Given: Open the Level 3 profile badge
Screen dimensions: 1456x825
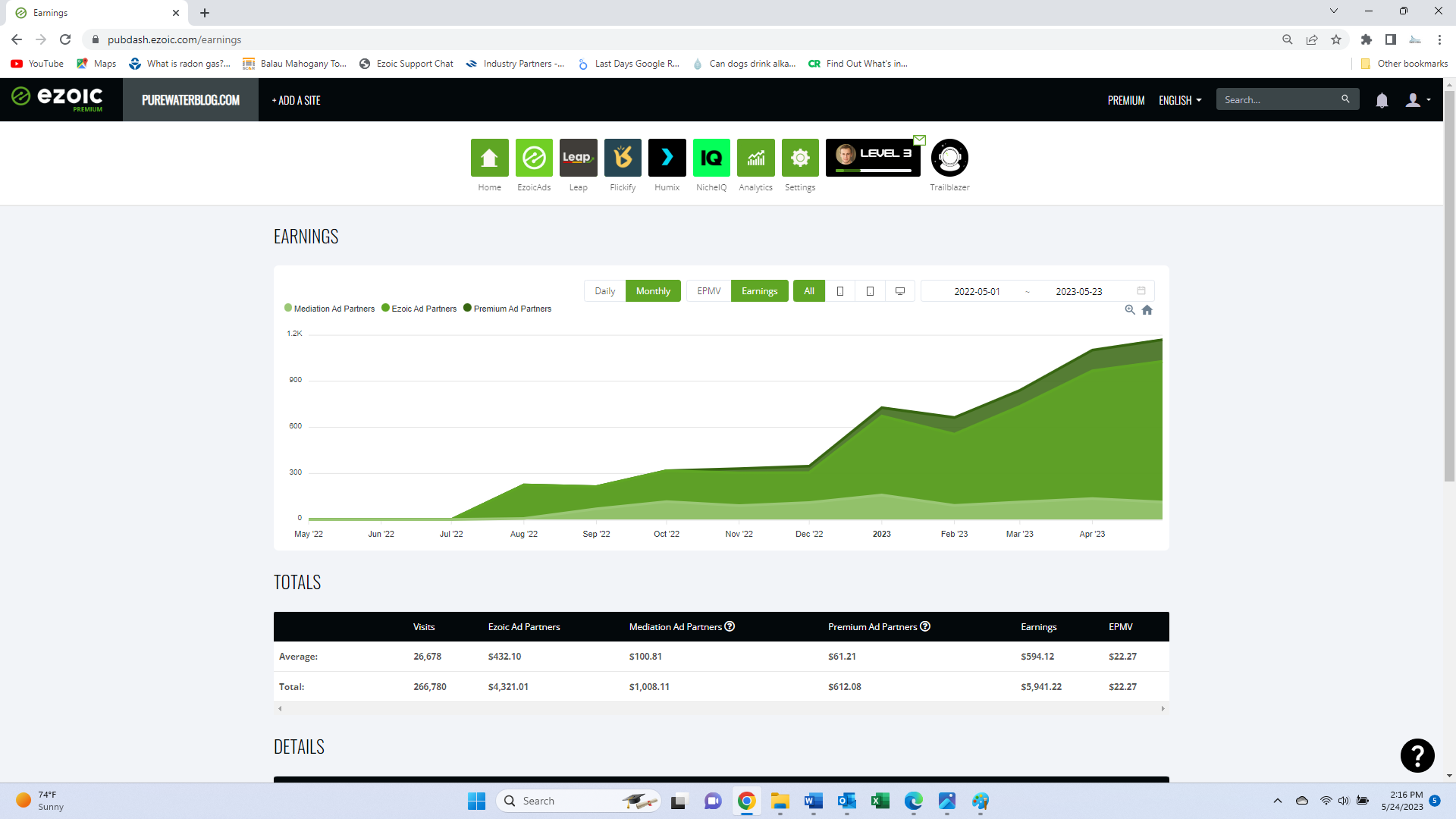Looking at the screenshot, I should [873, 158].
